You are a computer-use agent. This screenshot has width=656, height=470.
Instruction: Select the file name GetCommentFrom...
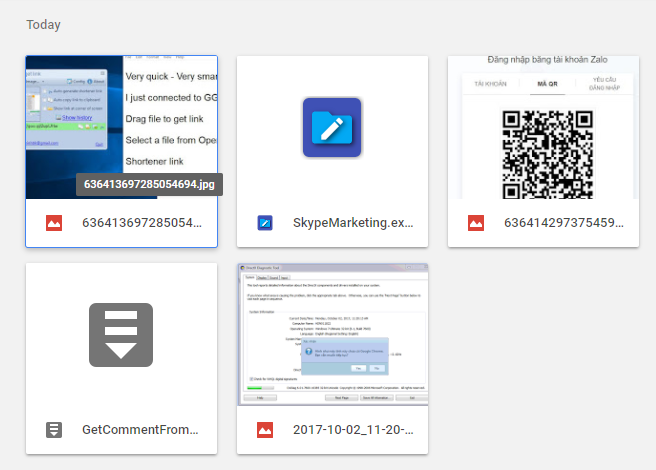point(140,430)
